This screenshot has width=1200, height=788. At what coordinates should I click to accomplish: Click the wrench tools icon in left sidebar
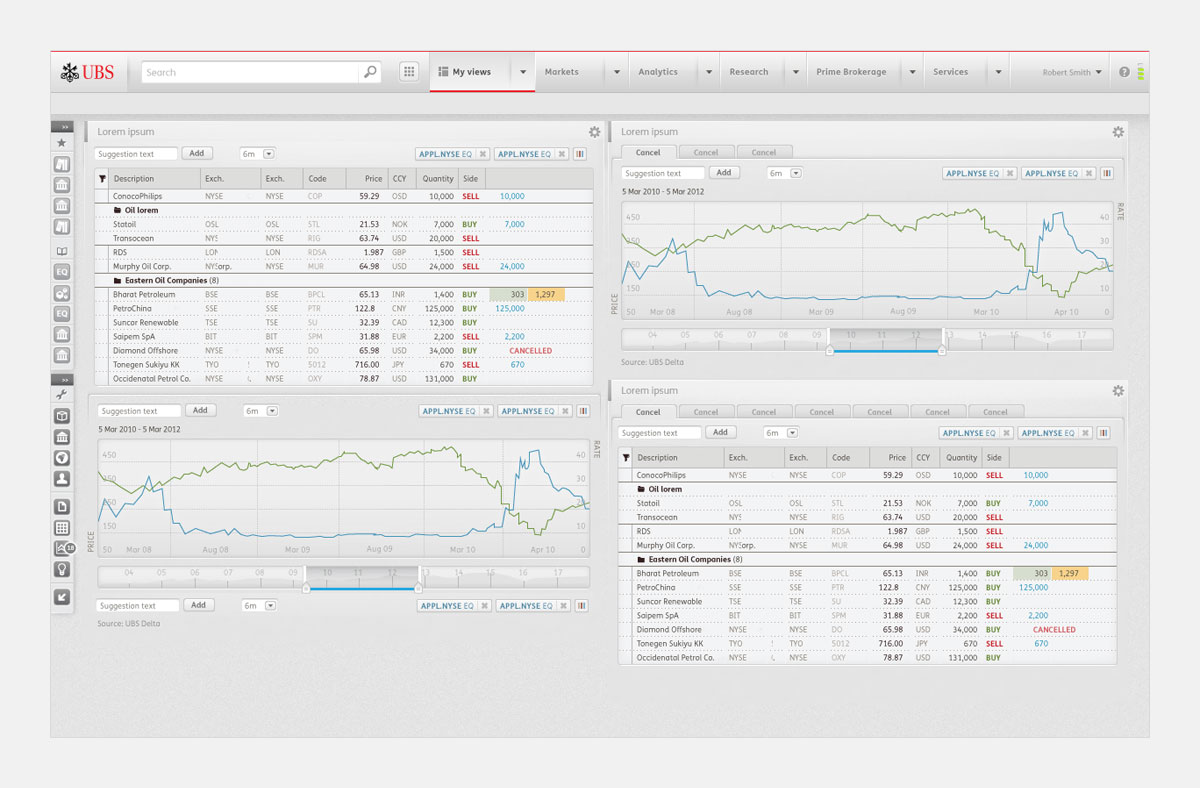click(62, 396)
